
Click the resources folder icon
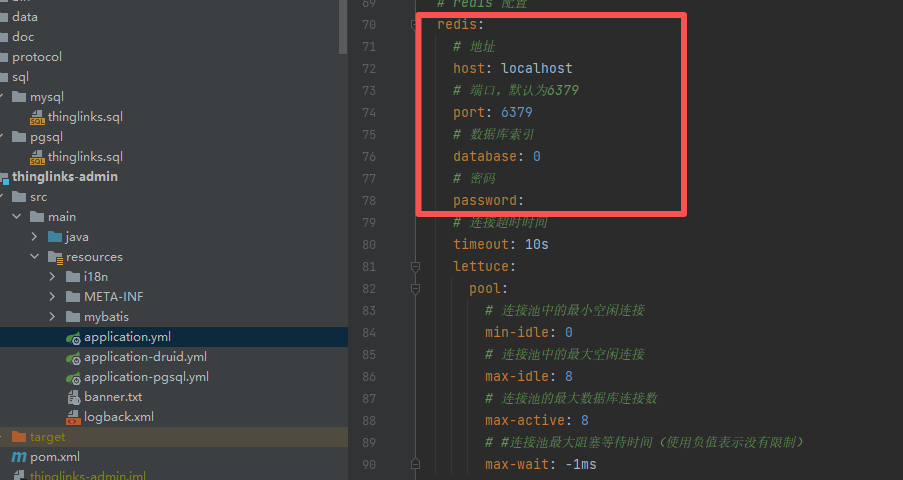(x=56, y=257)
